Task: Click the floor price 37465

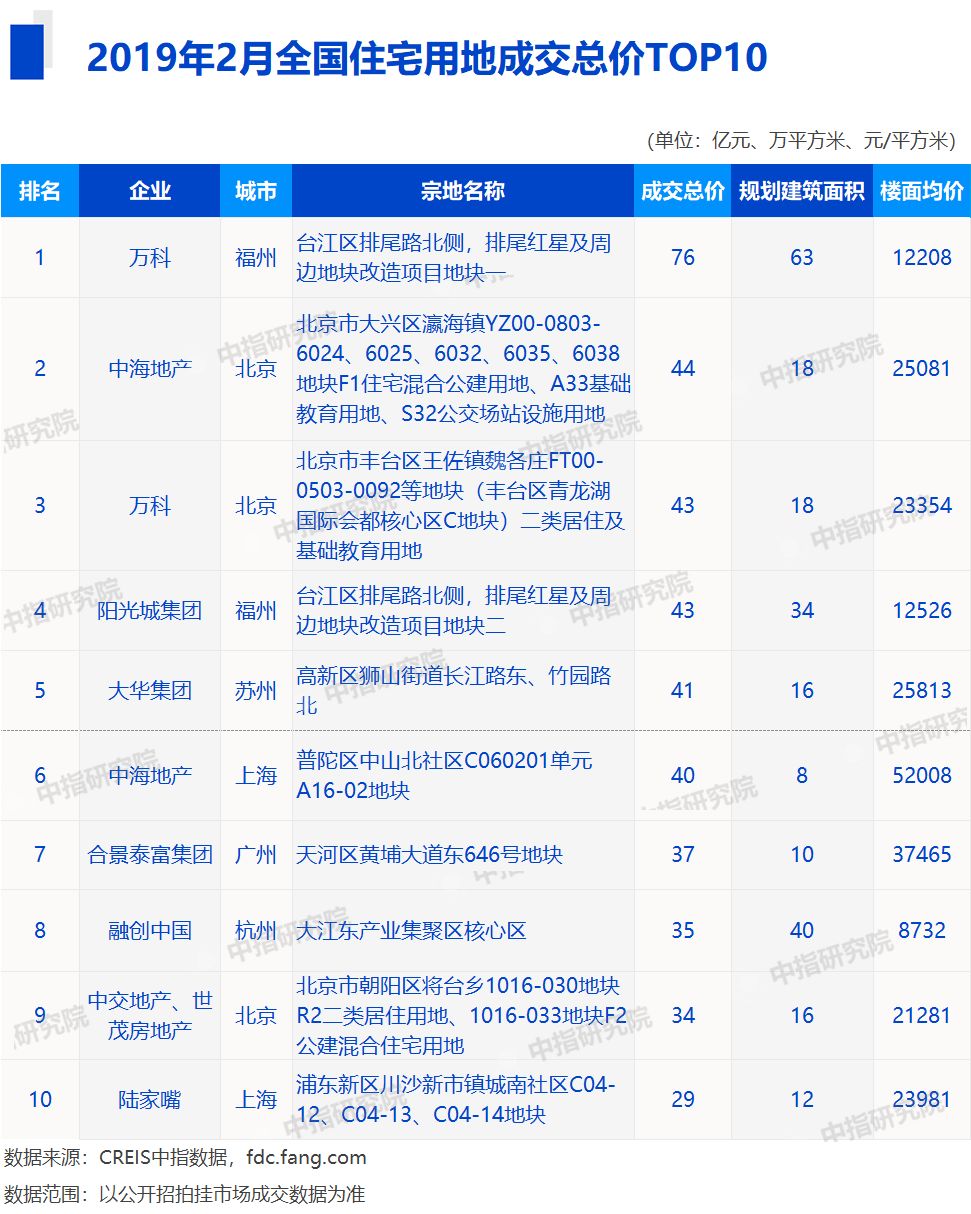Action: [x=922, y=855]
